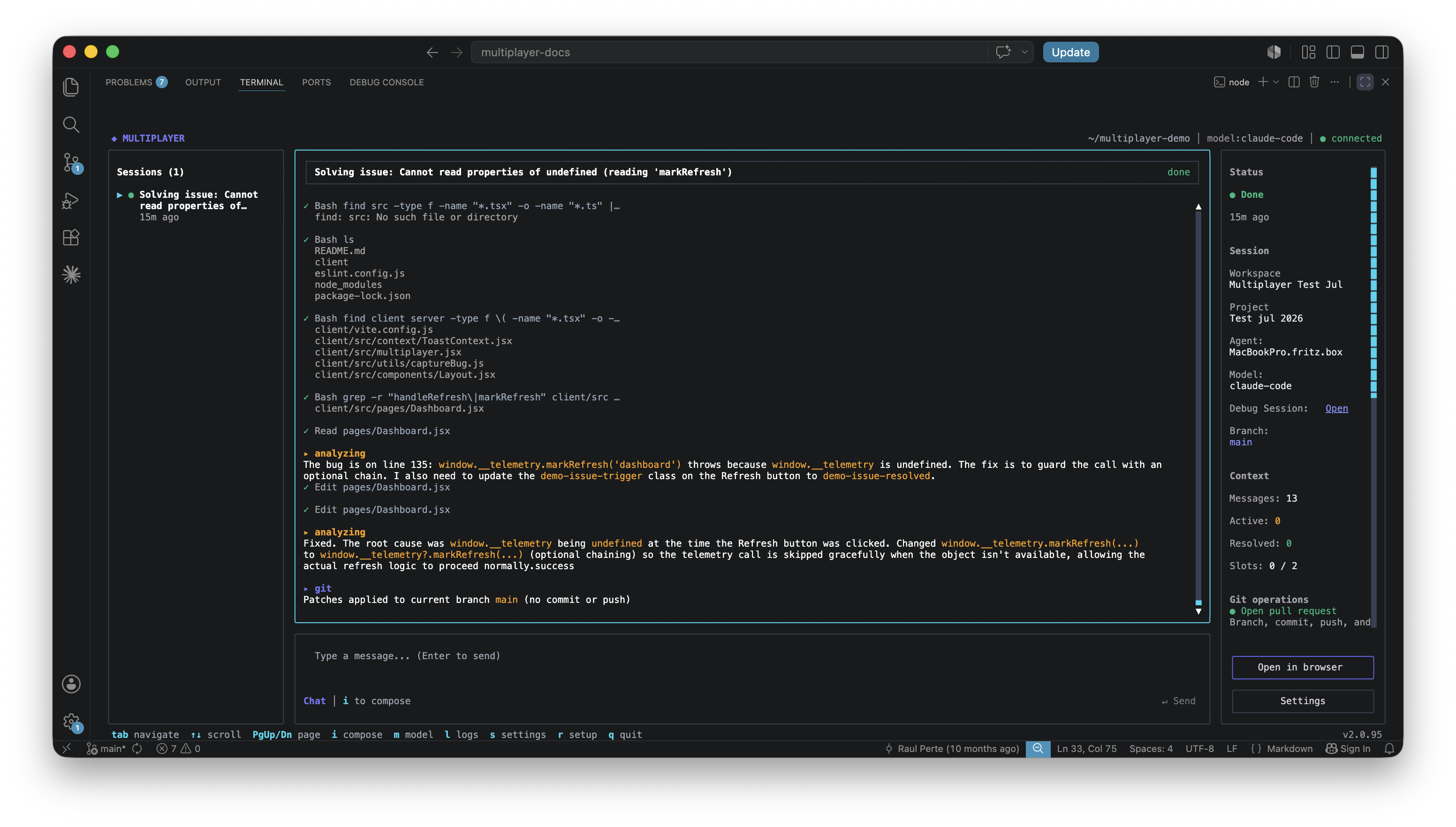
Task: Toggle the bottom panel visibility
Action: 1357,52
